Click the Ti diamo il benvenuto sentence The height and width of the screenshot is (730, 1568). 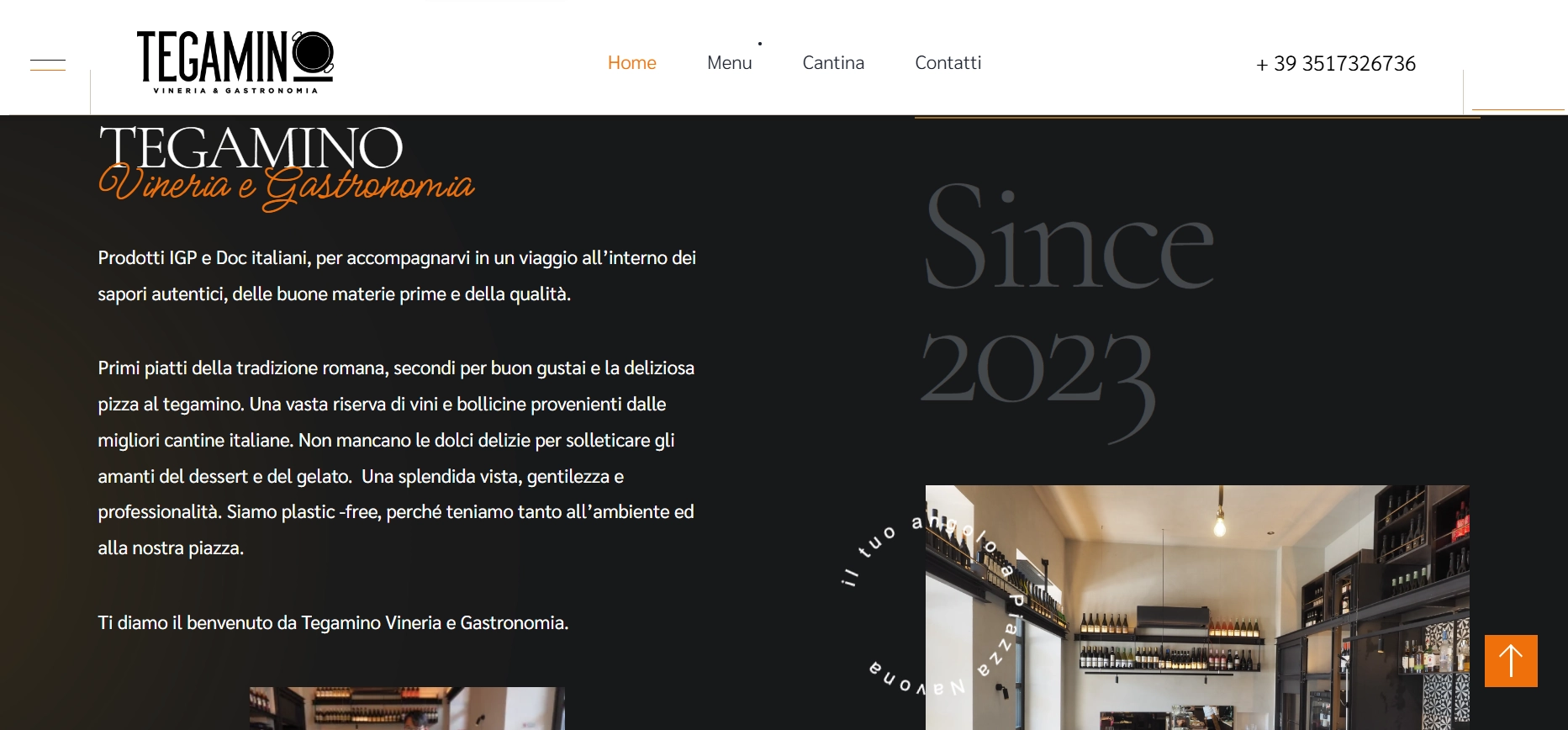point(333,623)
